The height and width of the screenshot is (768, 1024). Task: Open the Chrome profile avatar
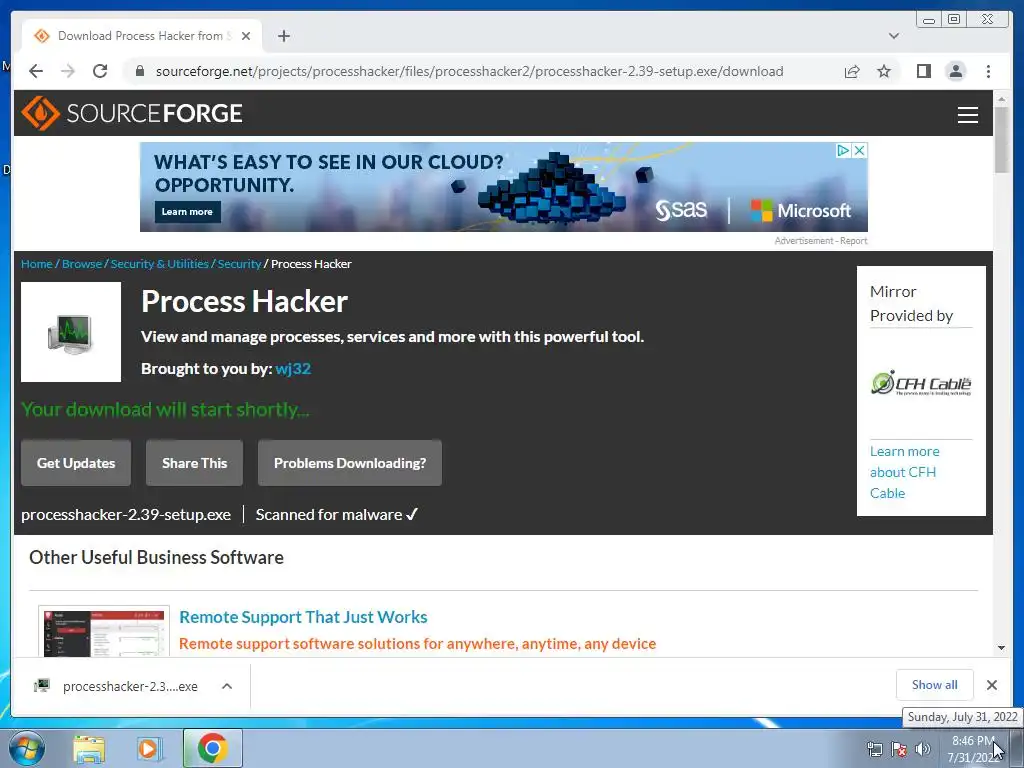tap(955, 71)
